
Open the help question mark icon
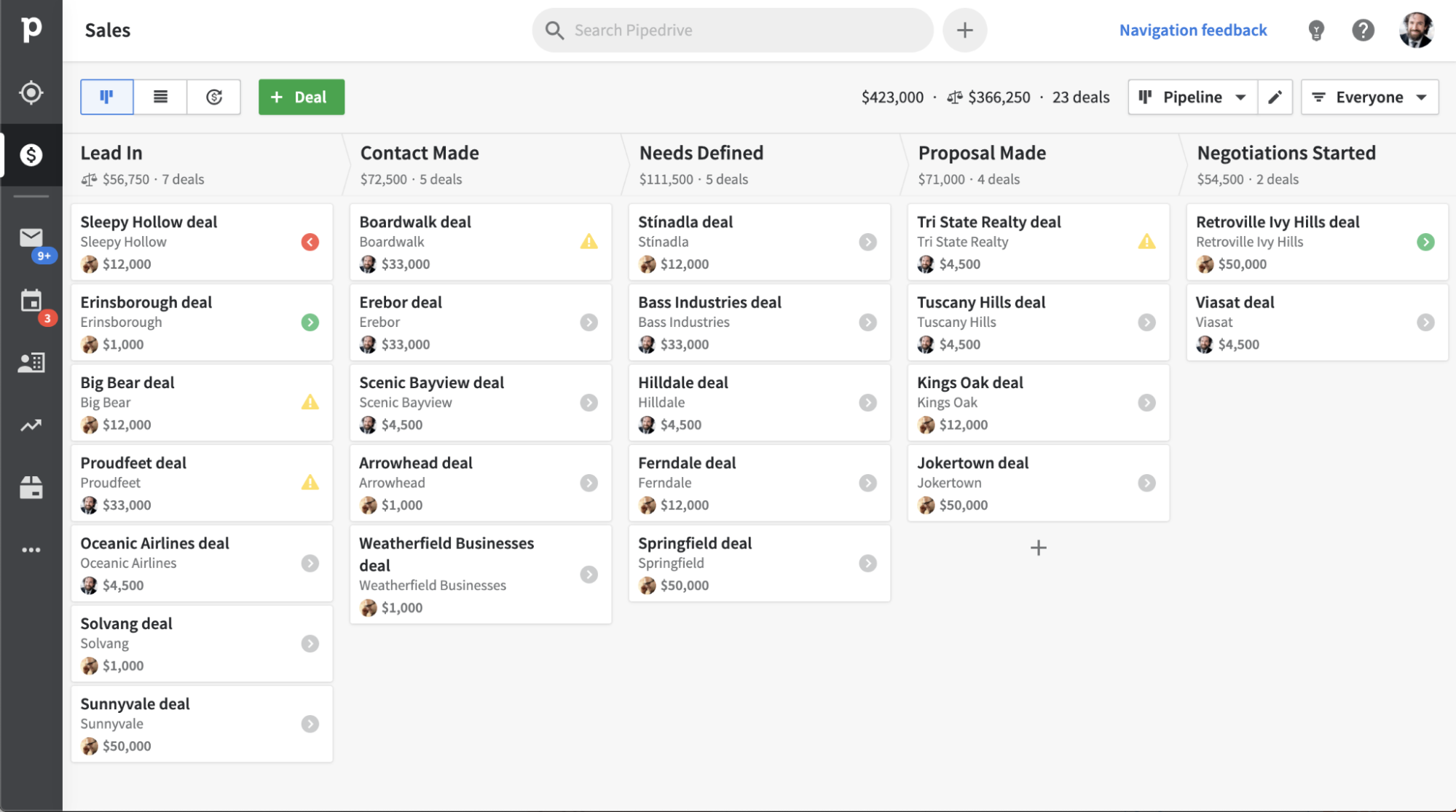pos(1363,30)
